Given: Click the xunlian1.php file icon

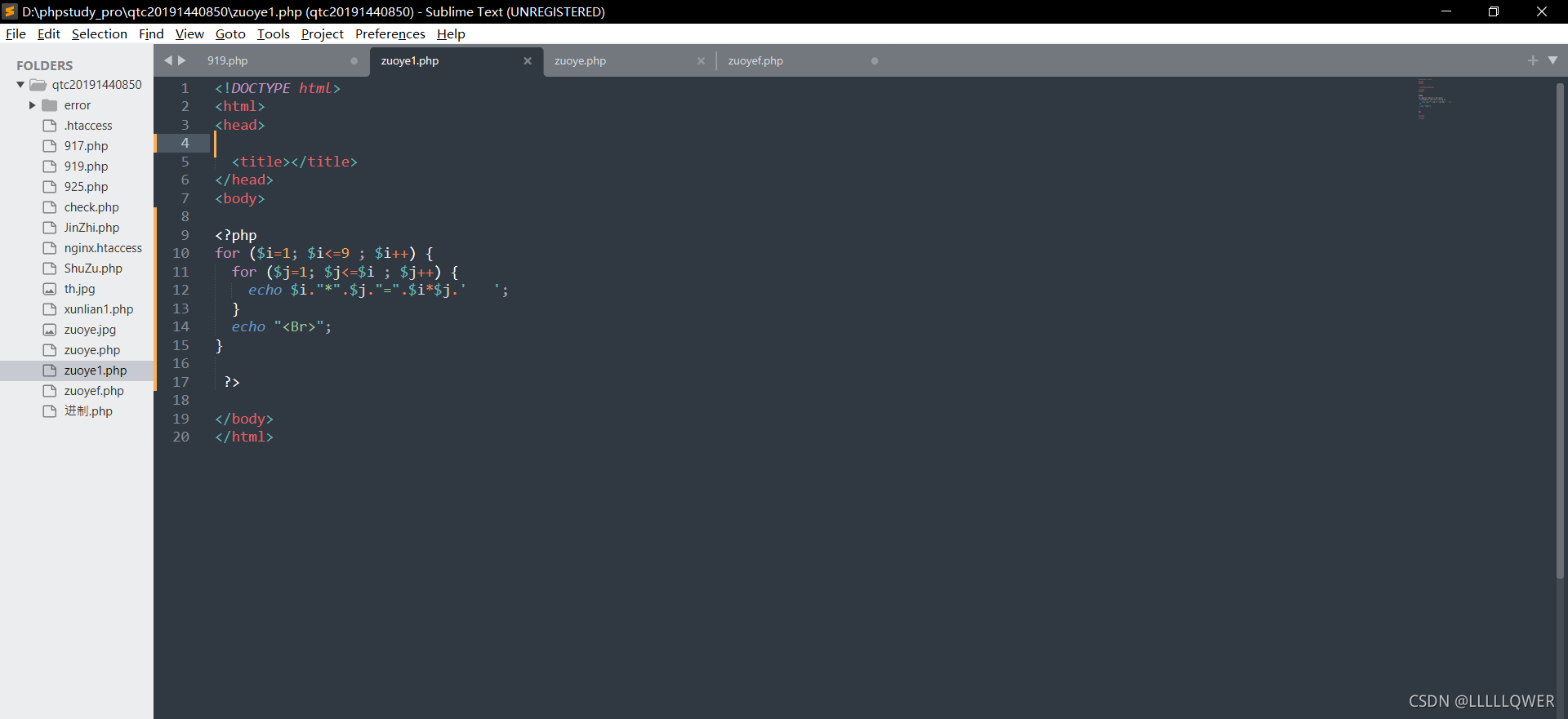Looking at the screenshot, I should pyautogui.click(x=50, y=309).
